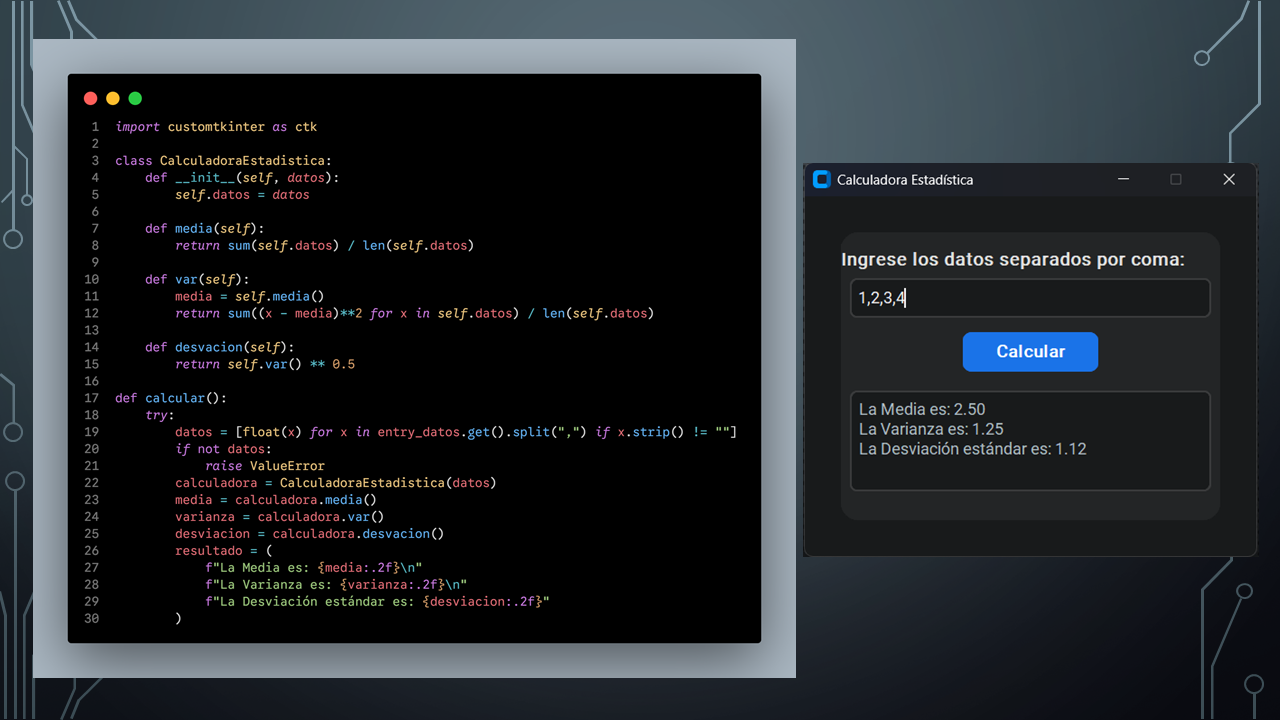Click the yellow traffic light in code window

click(112, 98)
